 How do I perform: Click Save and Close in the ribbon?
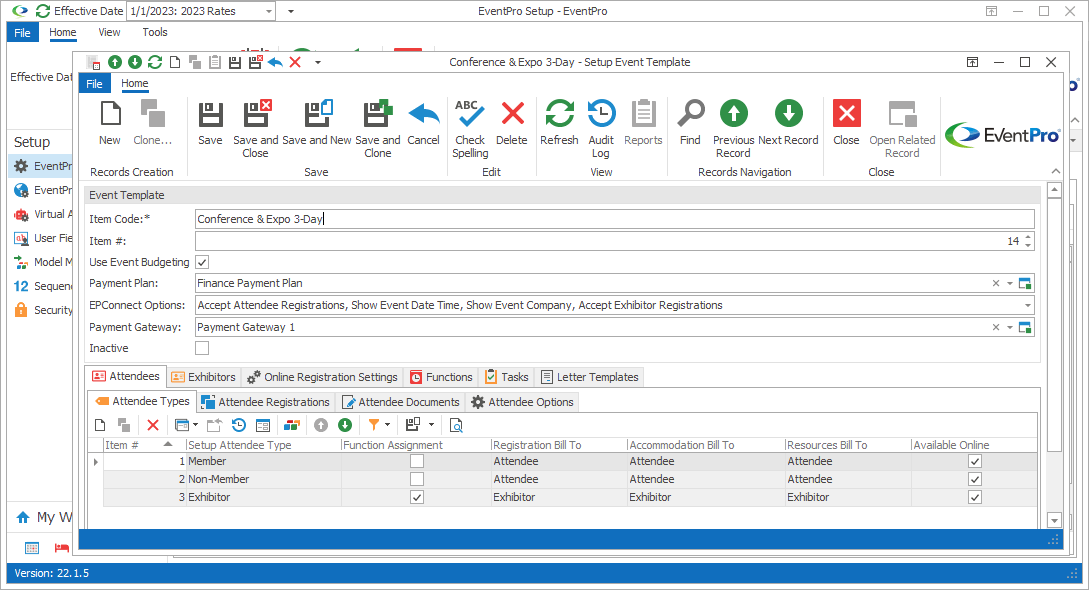pyautogui.click(x=256, y=129)
